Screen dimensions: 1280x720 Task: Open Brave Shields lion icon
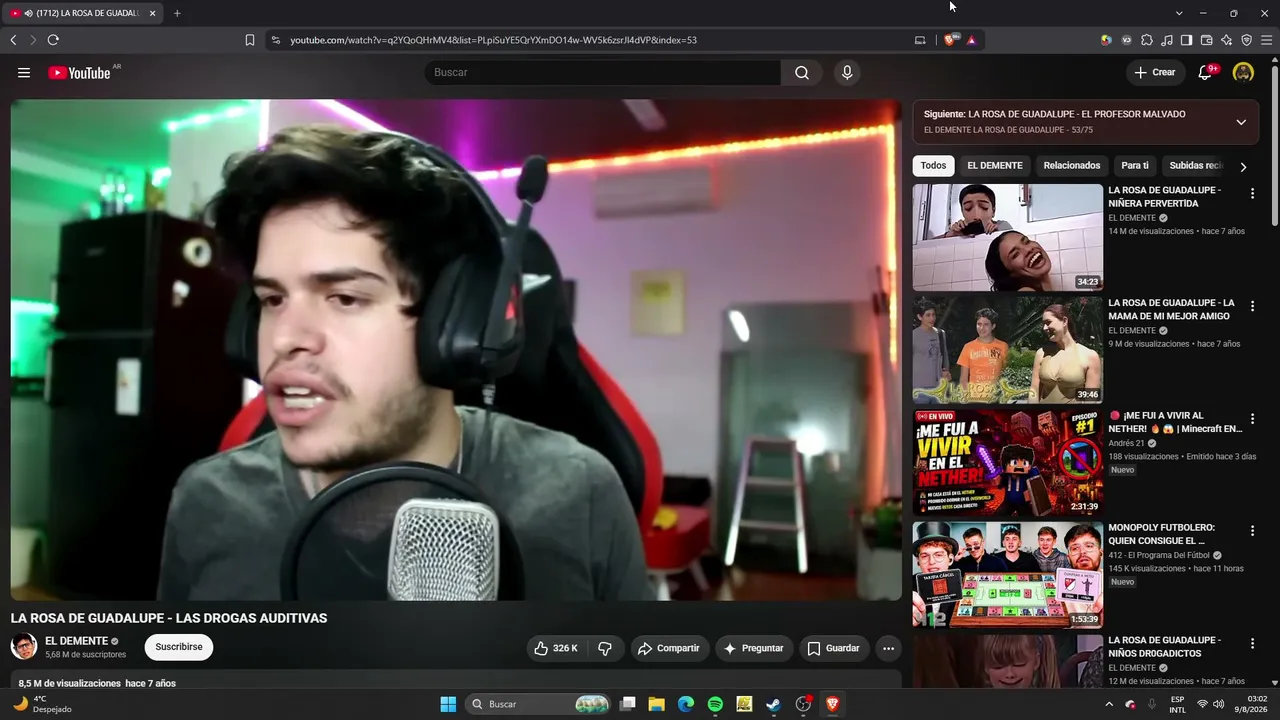(950, 40)
